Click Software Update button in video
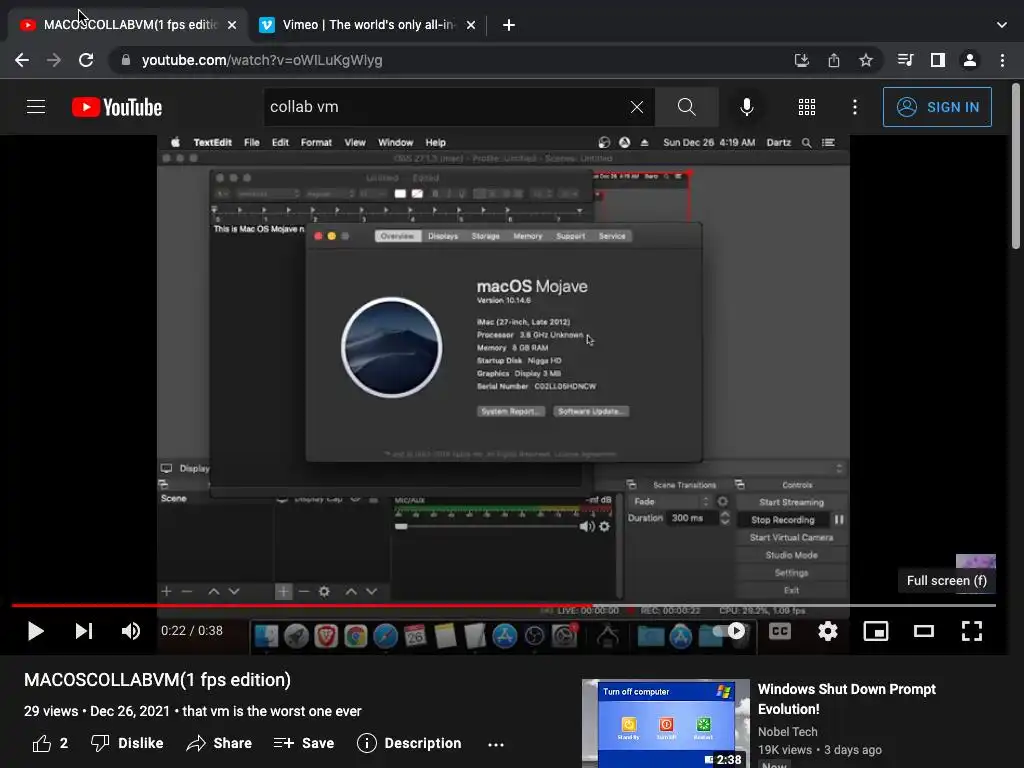 pyautogui.click(x=591, y=411)
